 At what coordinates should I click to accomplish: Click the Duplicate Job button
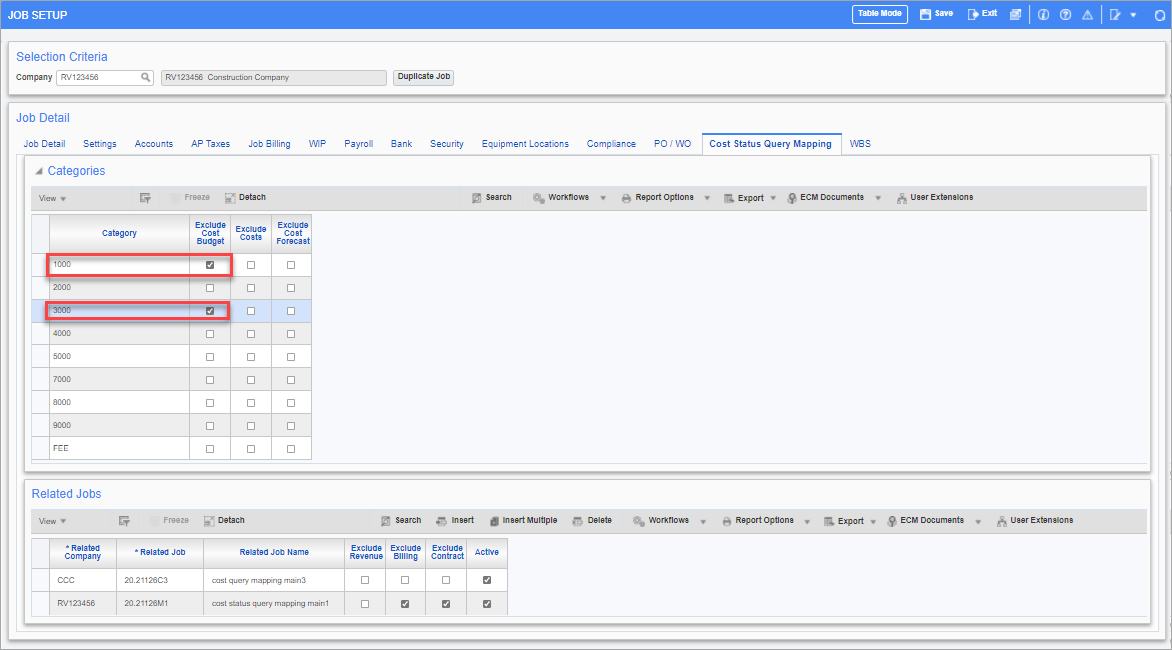pos(423,77)
